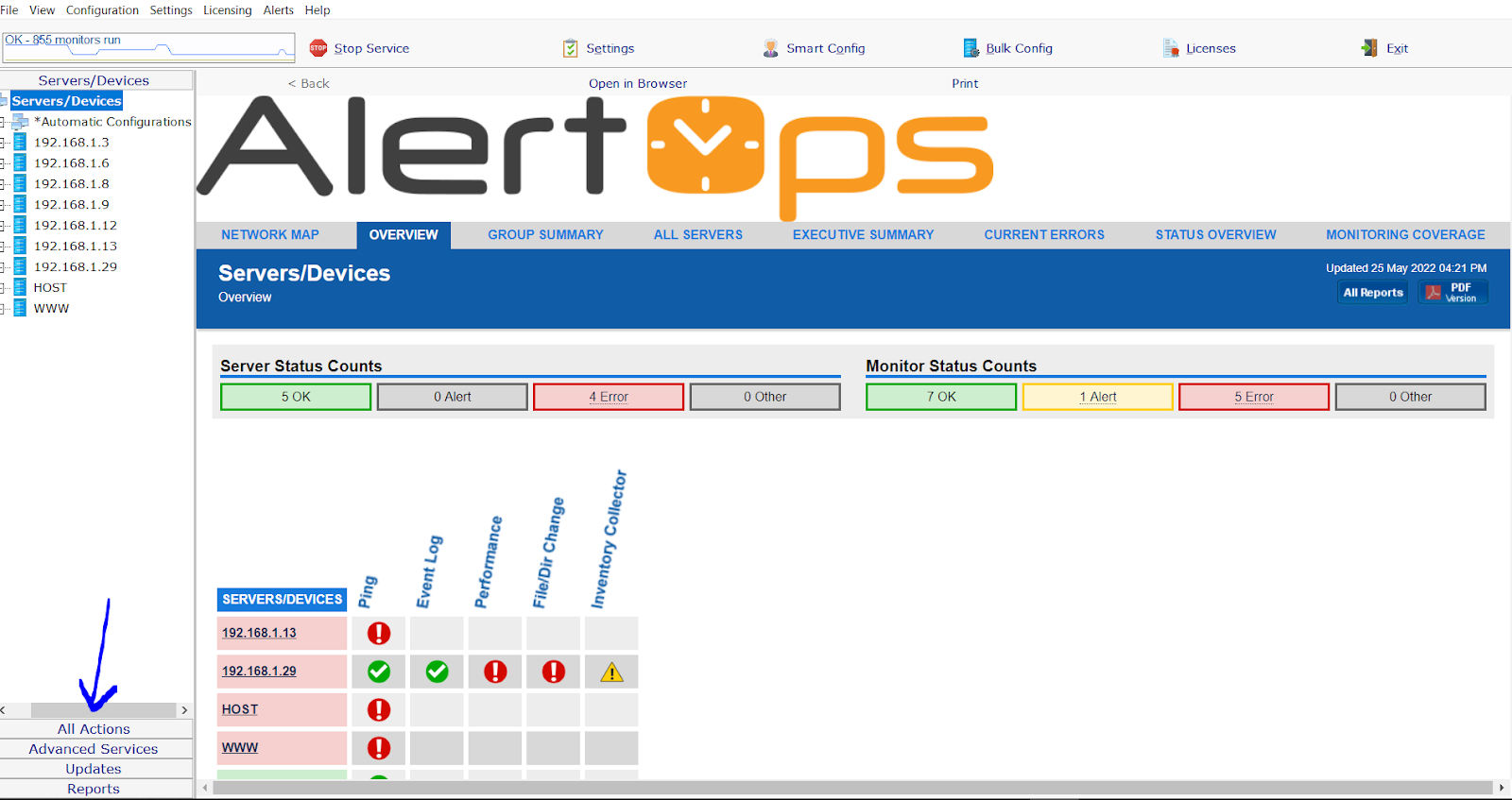Screen dimensions: 1512x800
Task: Expand the Automatic Configurations node
Action: tap(4, 122)
